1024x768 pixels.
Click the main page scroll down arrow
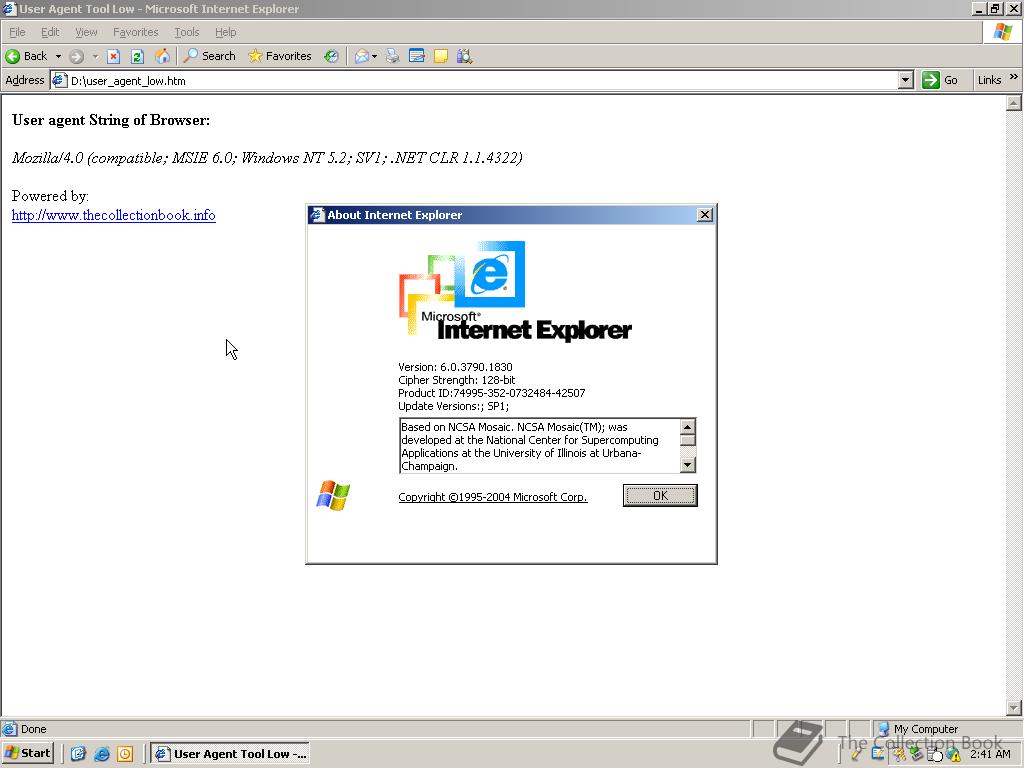(1014, 708)
